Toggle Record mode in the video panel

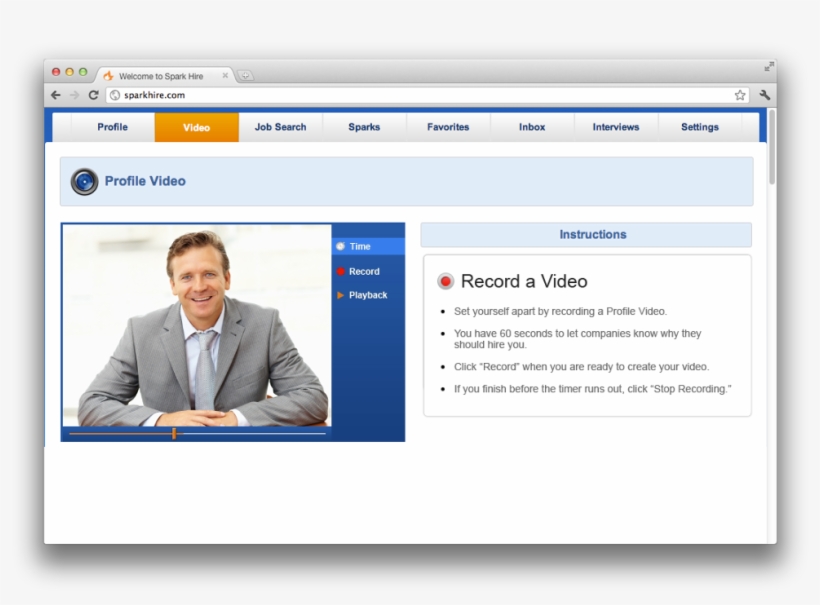tap(363, 271)
